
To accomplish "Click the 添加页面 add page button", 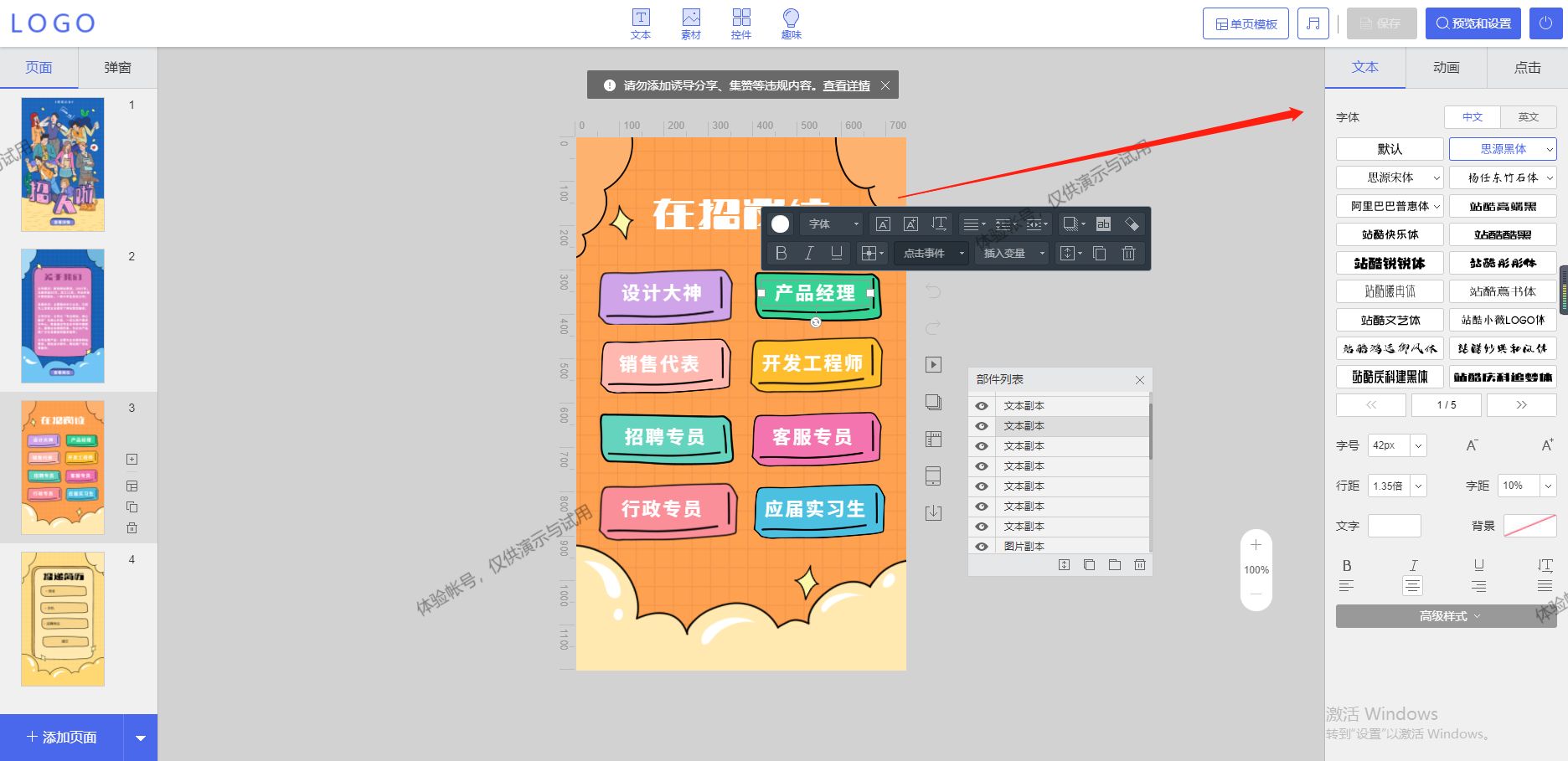I will coord(62,738).
